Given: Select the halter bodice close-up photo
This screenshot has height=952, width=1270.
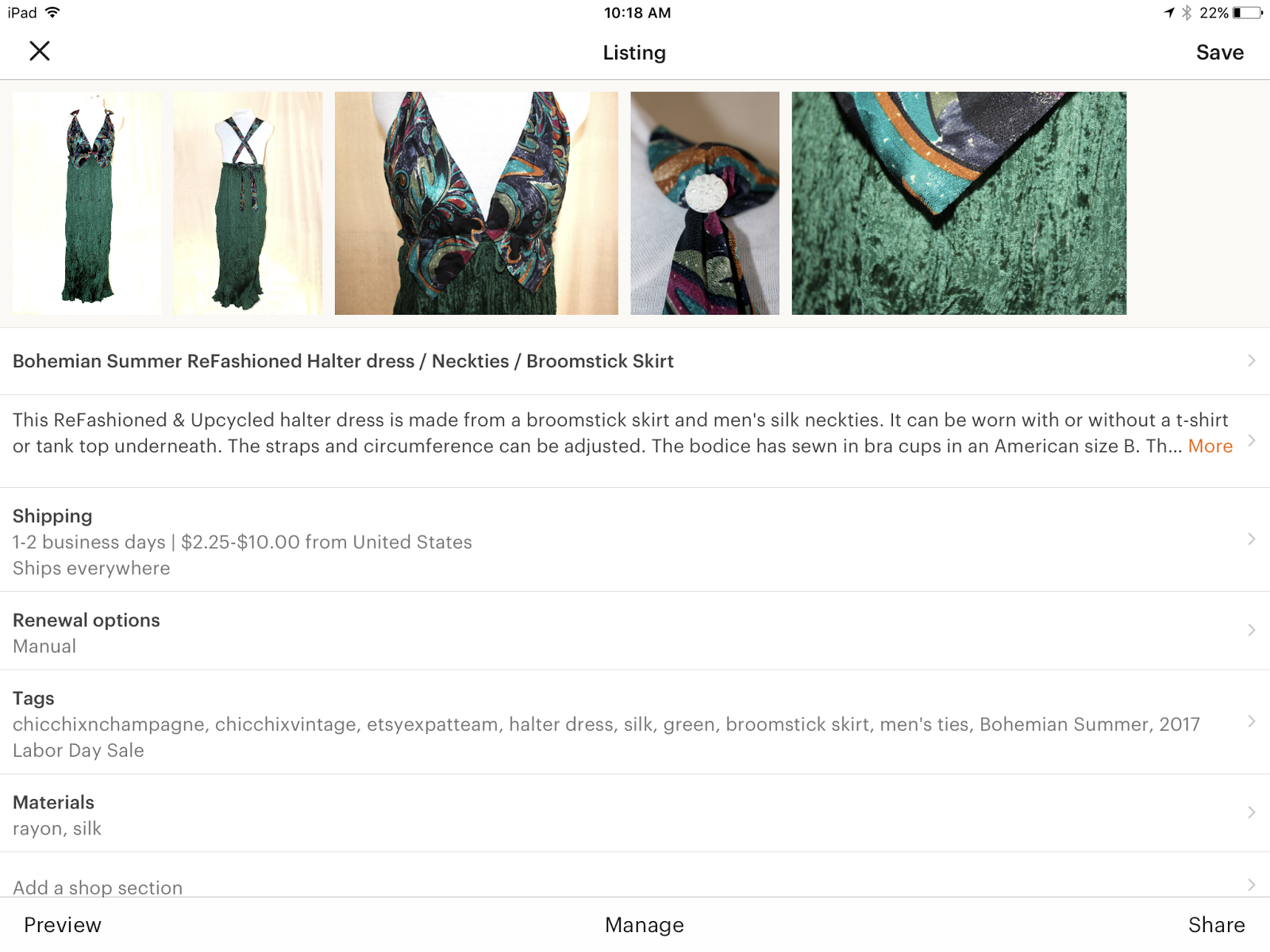Looking at the screenshot, I should 476,203.
